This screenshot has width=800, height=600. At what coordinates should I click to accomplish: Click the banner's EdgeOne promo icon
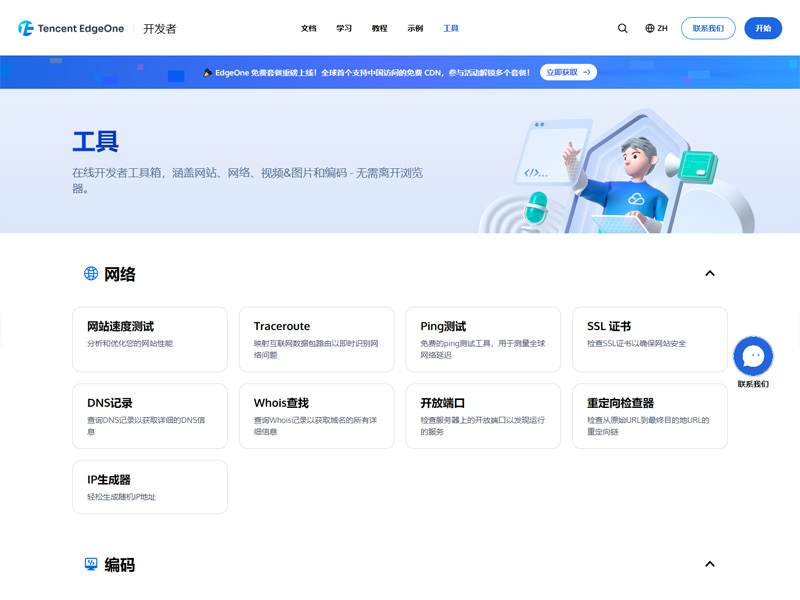click(208, 72)
